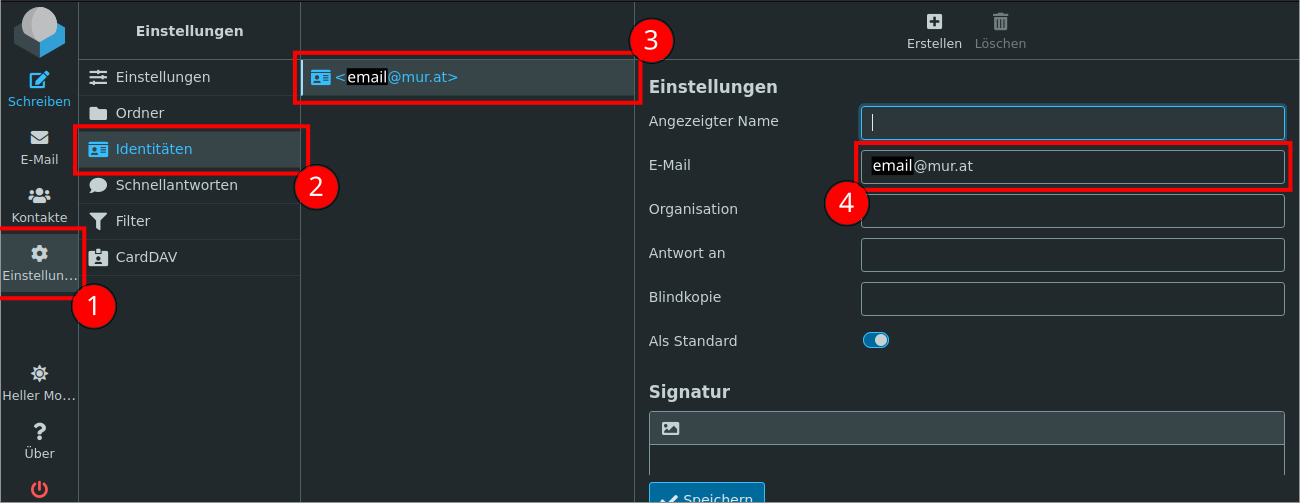Click the Schreiben compose icon
The width and height of the screenshot is (1300, 503).
click(39, 81)
